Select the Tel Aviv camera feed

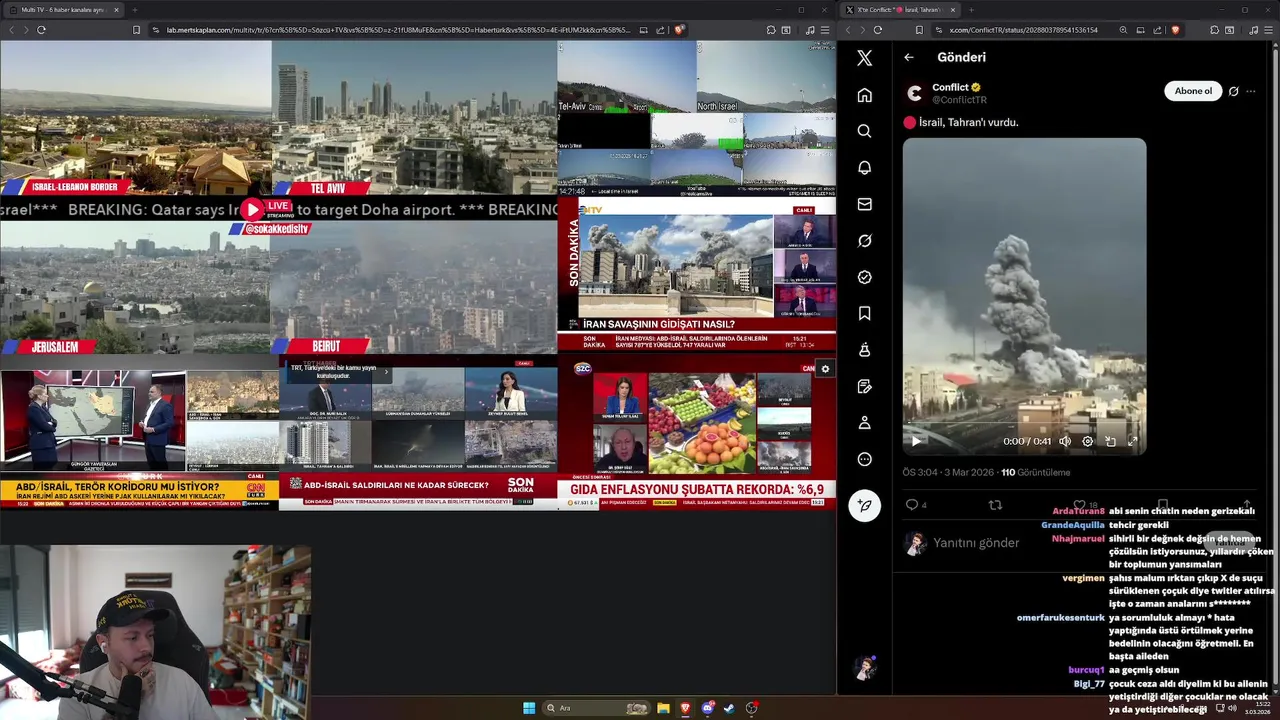pyautogui.click(x=414, y=117)
